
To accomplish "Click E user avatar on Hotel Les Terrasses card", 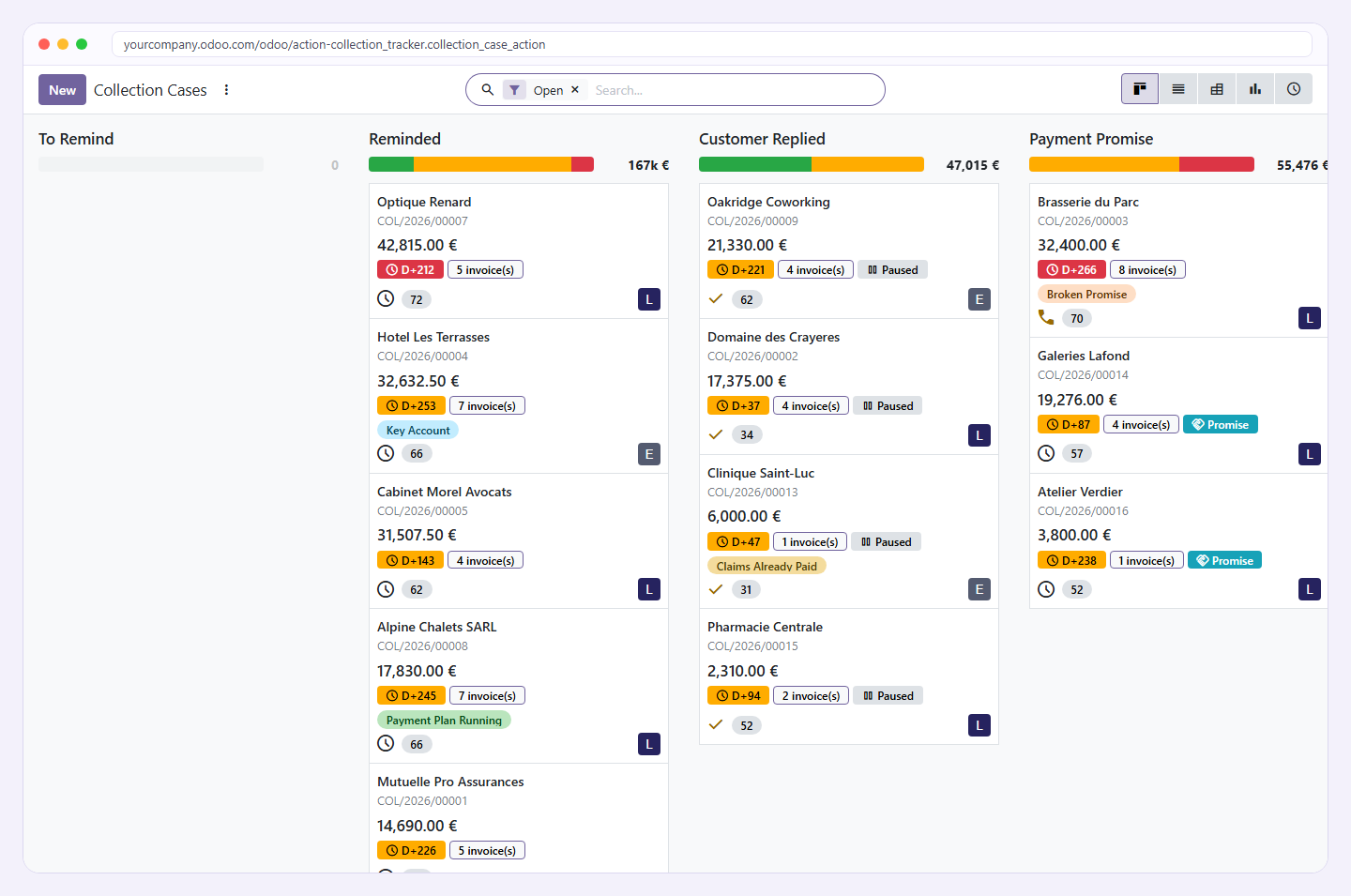I will point(649,454).
